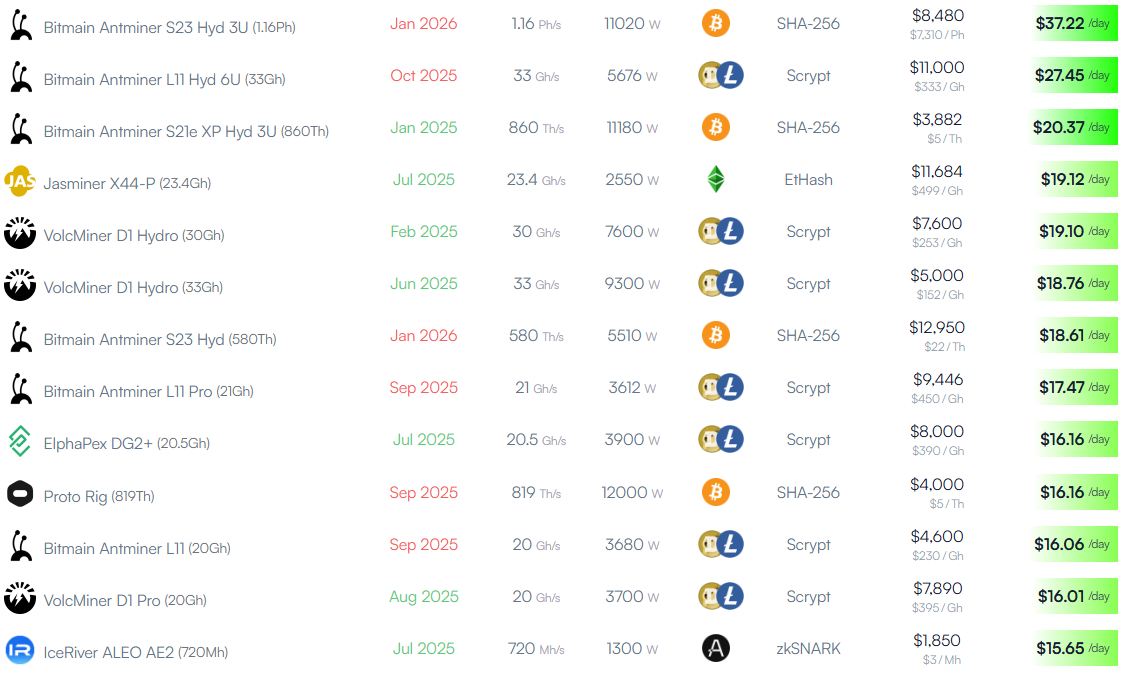
Task: Click the Proto Rig hexagon logo
Action: (x=20, y=494)
